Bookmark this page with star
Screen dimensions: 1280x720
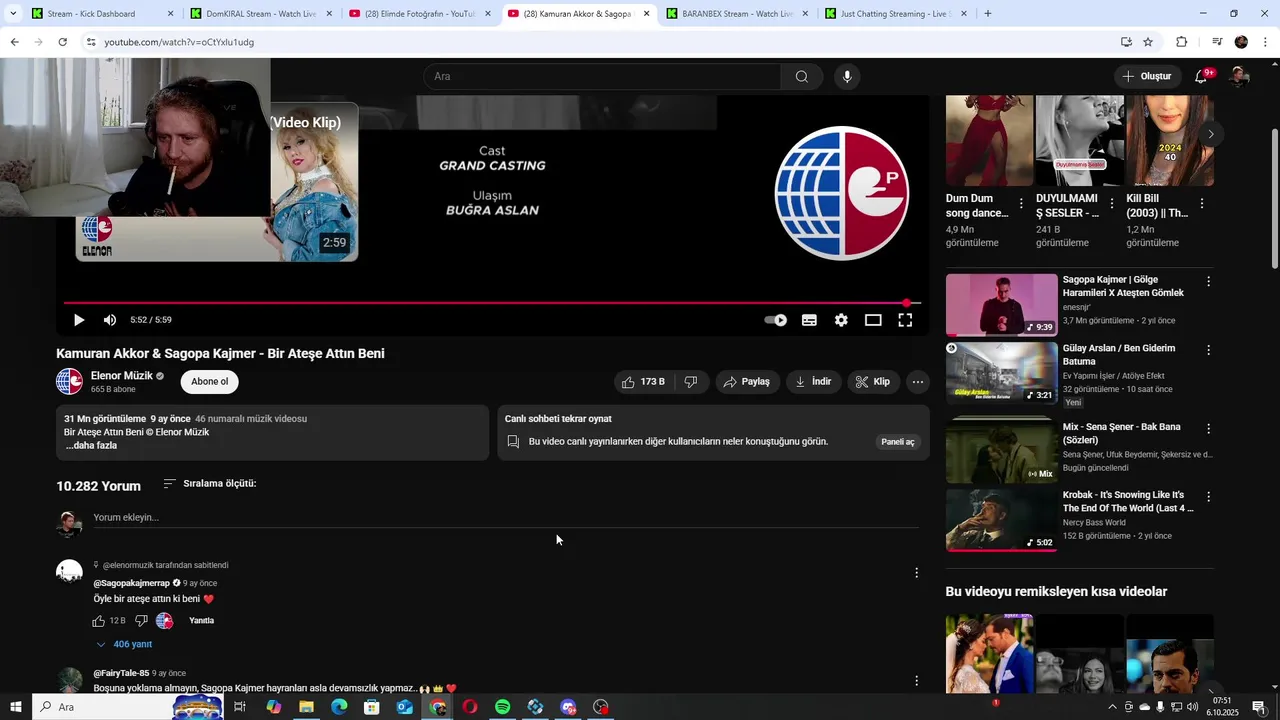[1148, 42]
